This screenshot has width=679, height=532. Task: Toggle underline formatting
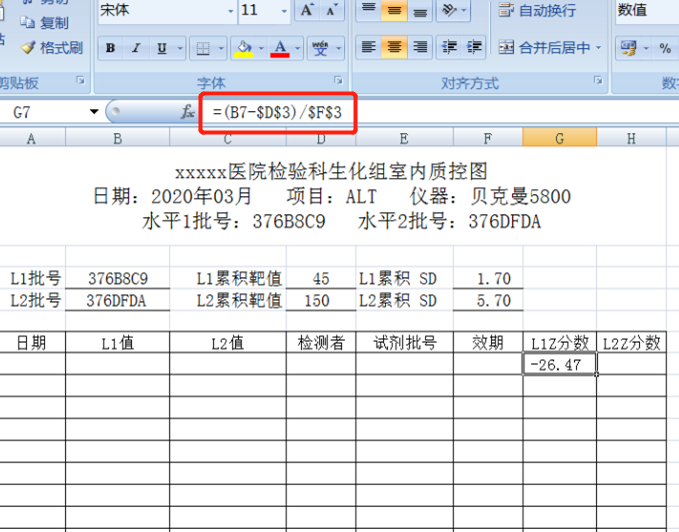161,48
